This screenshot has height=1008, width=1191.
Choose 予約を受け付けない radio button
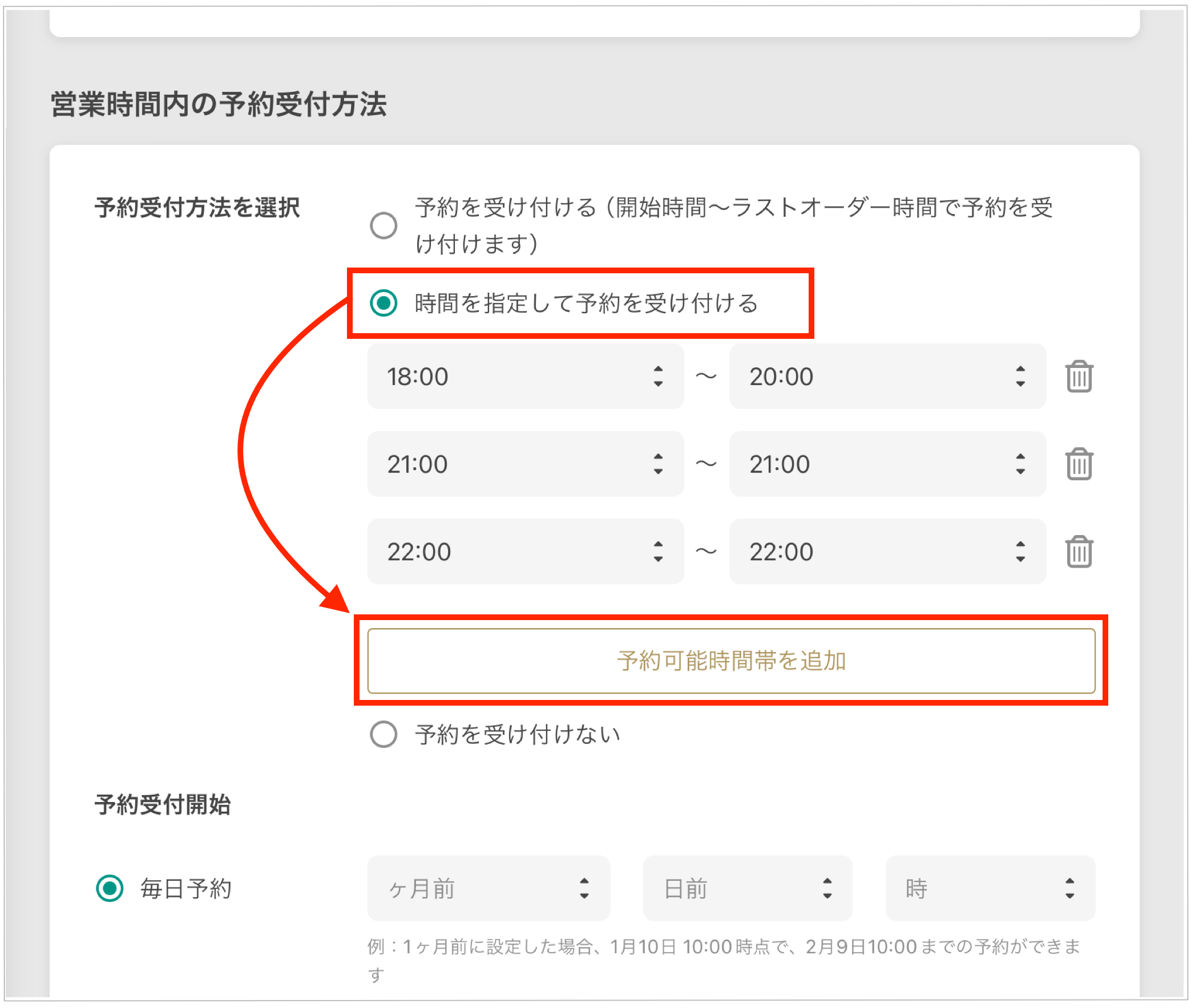(x=383, y=734)
